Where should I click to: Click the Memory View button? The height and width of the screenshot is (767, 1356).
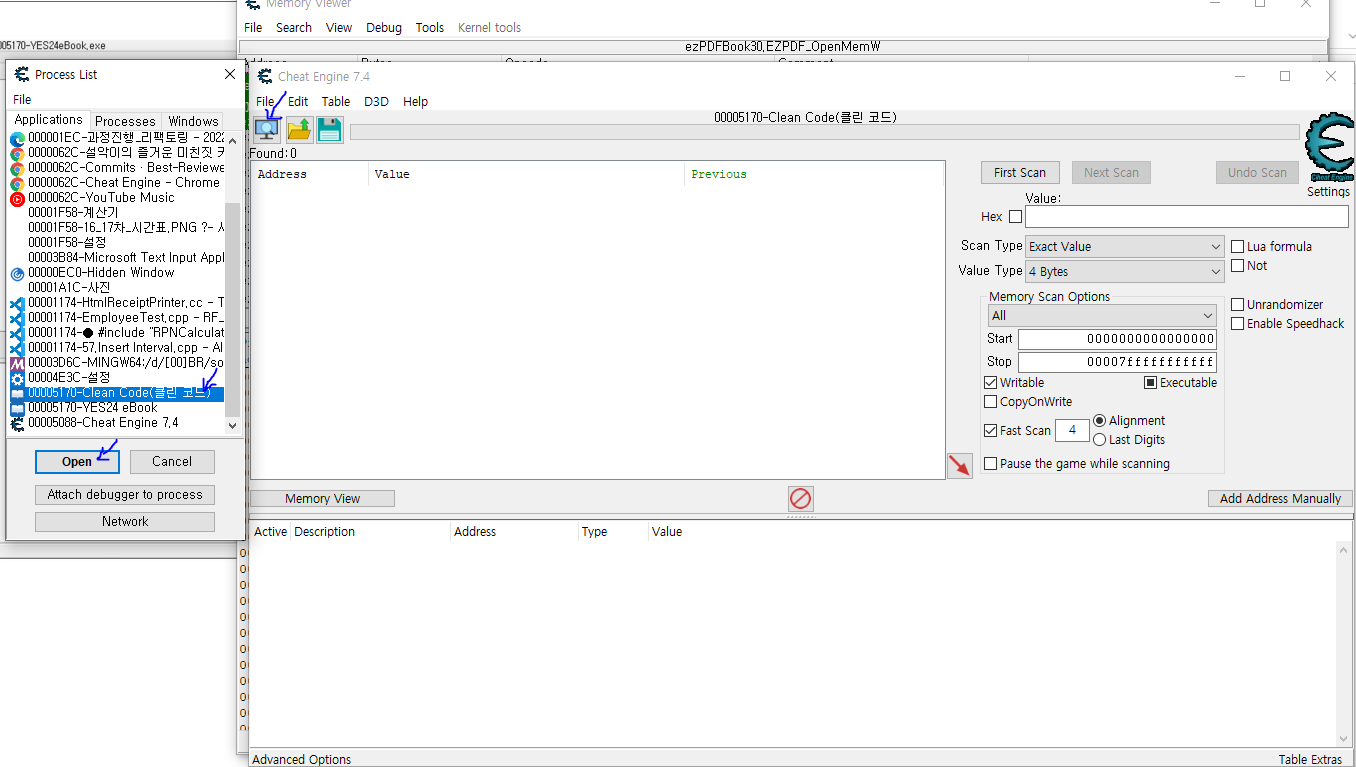(x=322, y=499)
